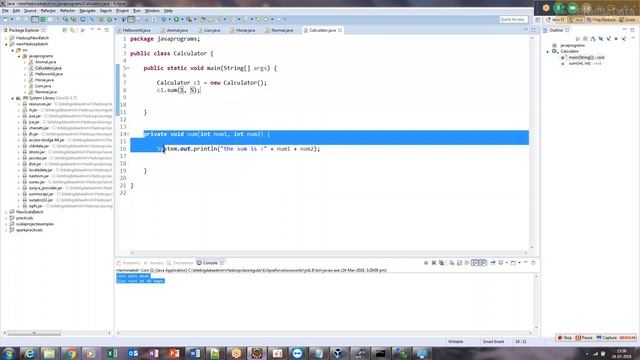Click the Stop button in recorder bar
Image resolution: width=640 pixels, height=360 pixels.
click(564, 338)
